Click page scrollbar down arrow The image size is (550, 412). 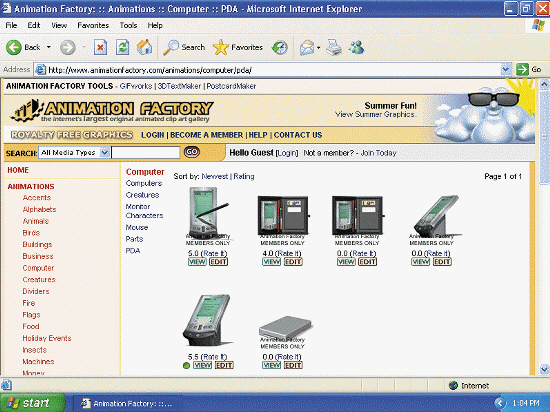click(x=544, y=369)
